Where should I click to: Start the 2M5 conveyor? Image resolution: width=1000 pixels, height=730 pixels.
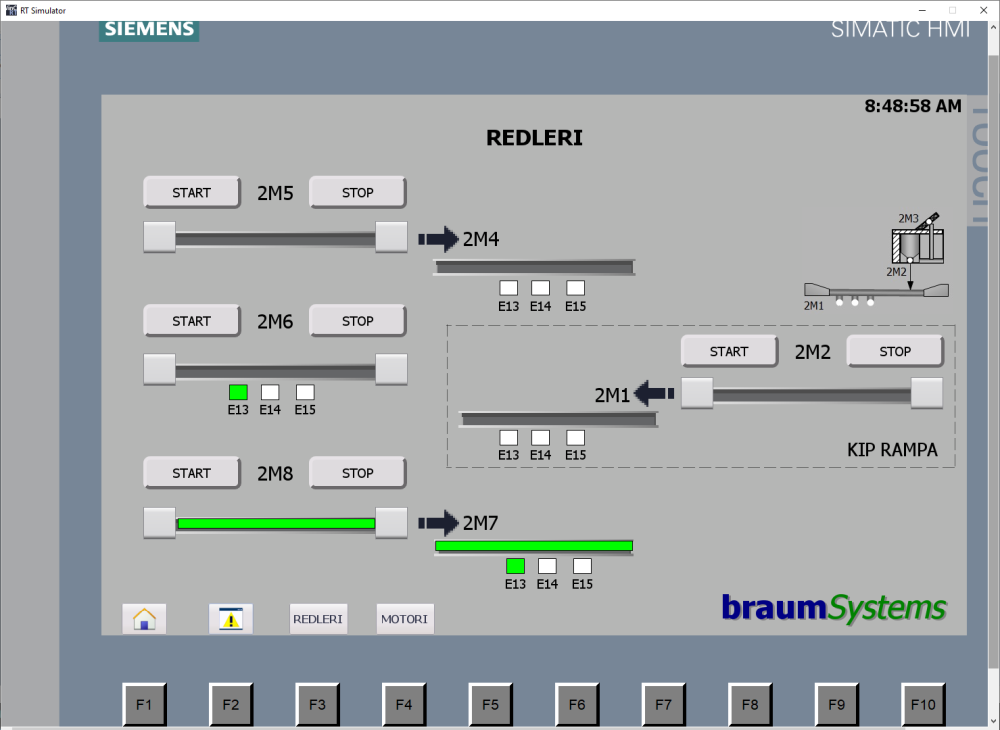point(192,192)
